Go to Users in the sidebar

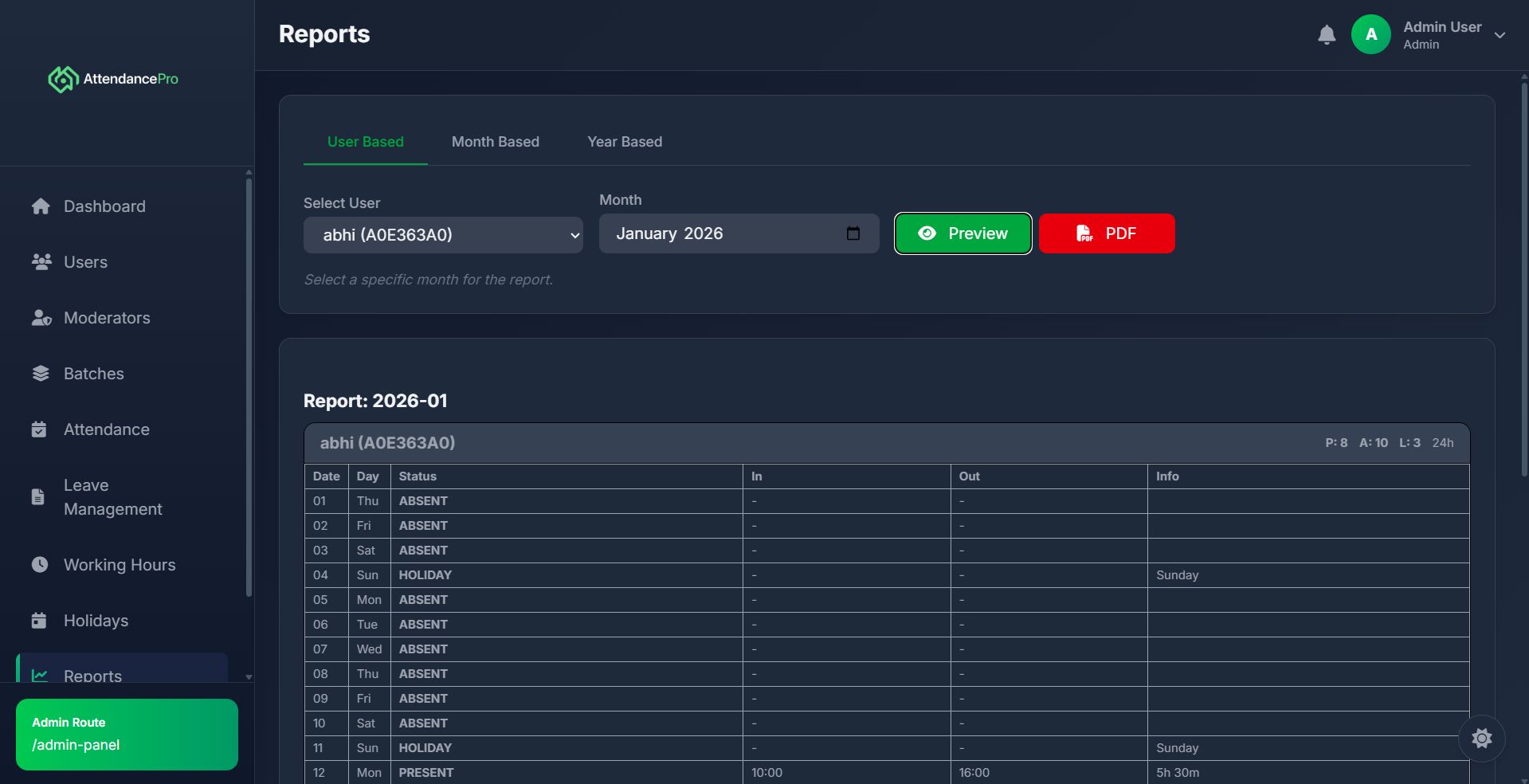(x=85, y=262)
